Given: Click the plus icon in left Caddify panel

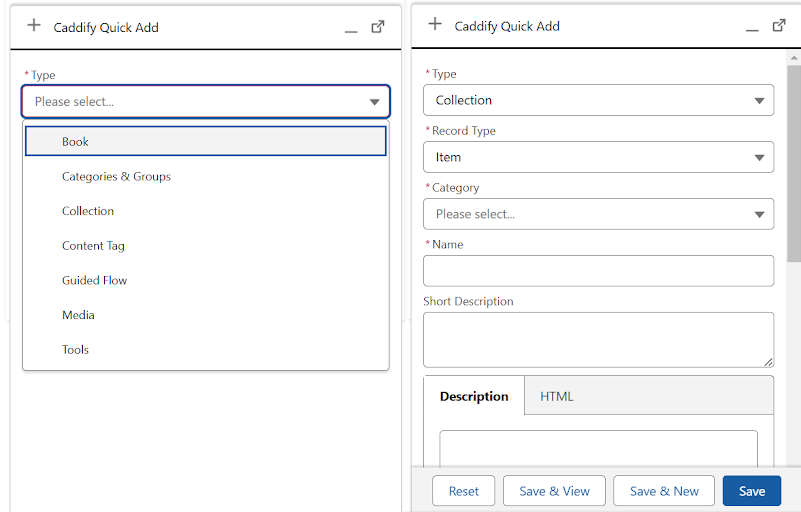Looking at the screenshot, I should (34, 26).
